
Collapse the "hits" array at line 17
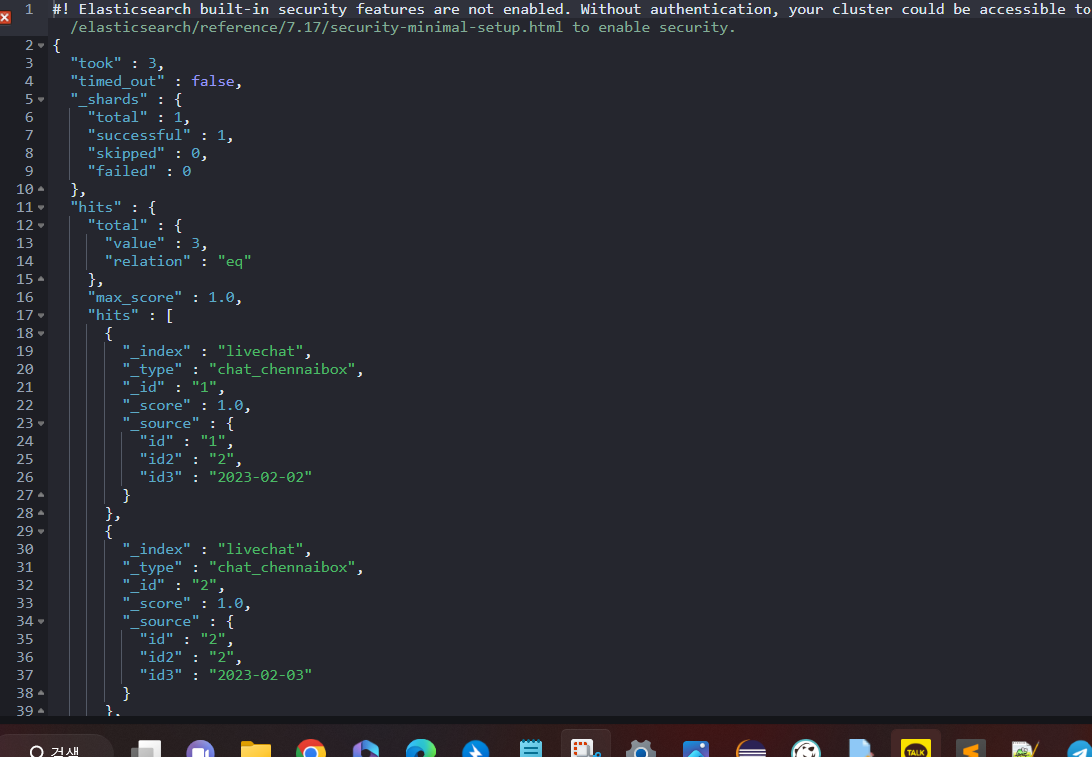tap(40, 315)
